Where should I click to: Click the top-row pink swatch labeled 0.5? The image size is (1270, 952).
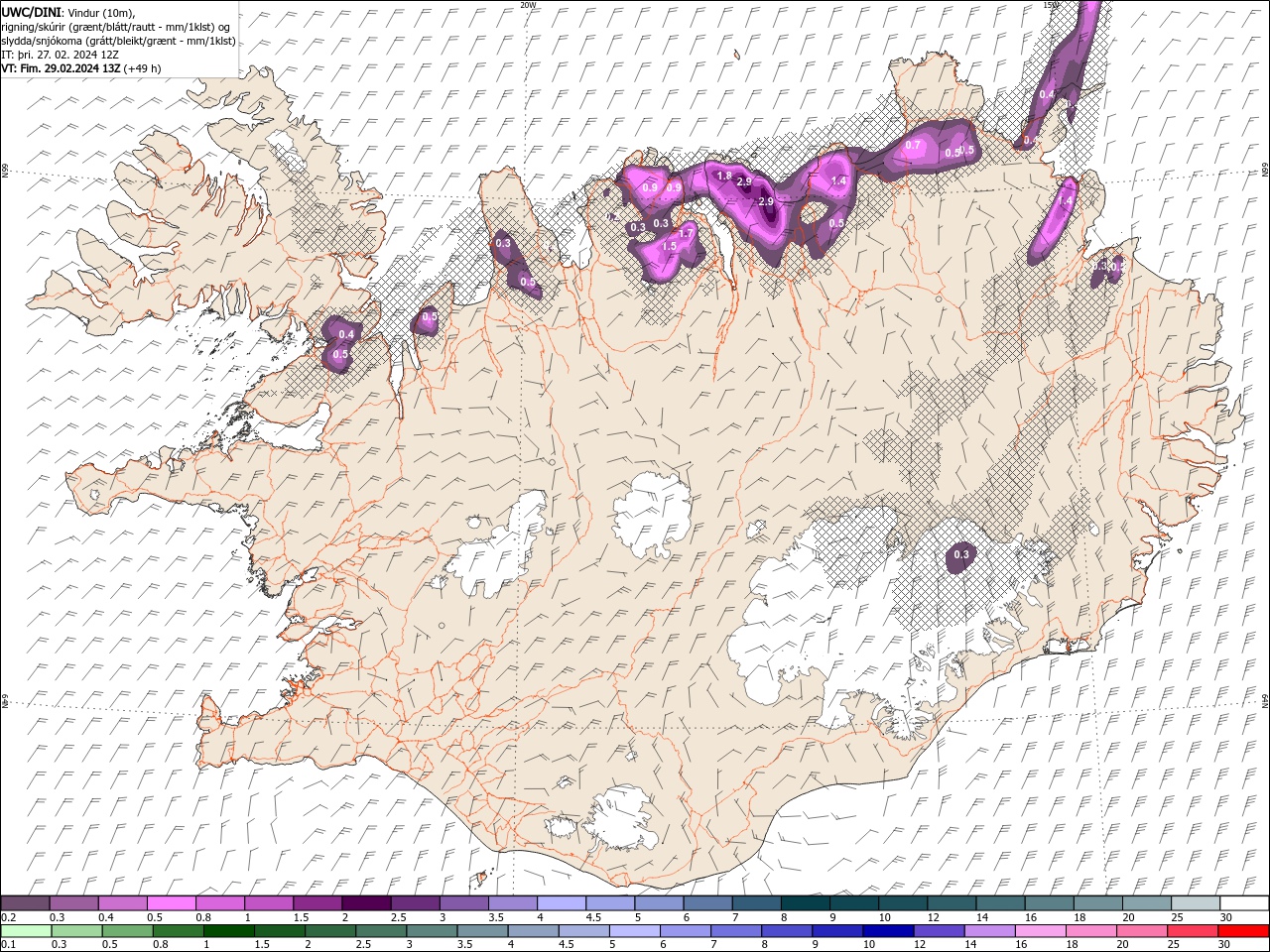[x=172, y=903]
